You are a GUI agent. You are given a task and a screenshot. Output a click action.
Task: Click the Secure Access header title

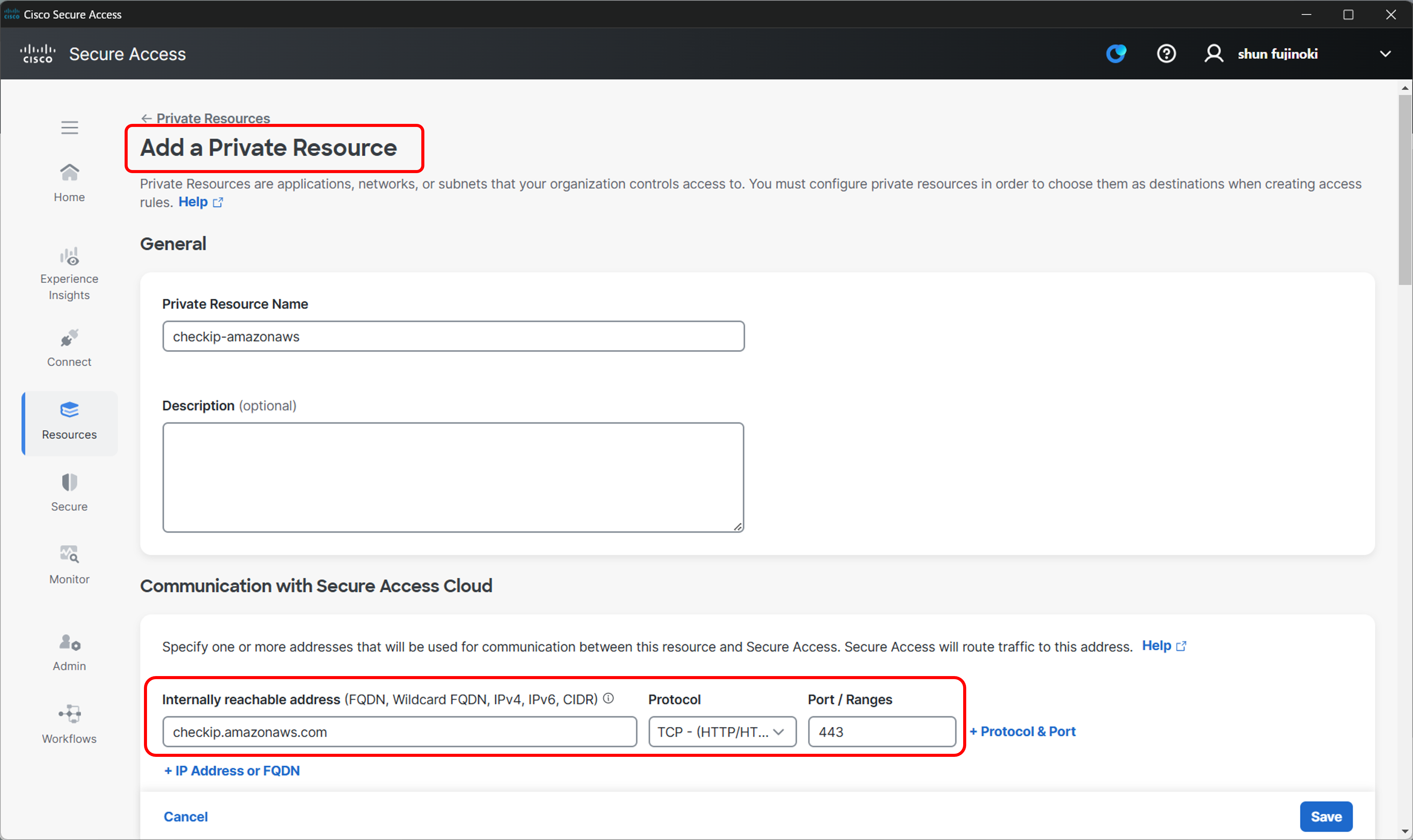click(x=127, y=54)
